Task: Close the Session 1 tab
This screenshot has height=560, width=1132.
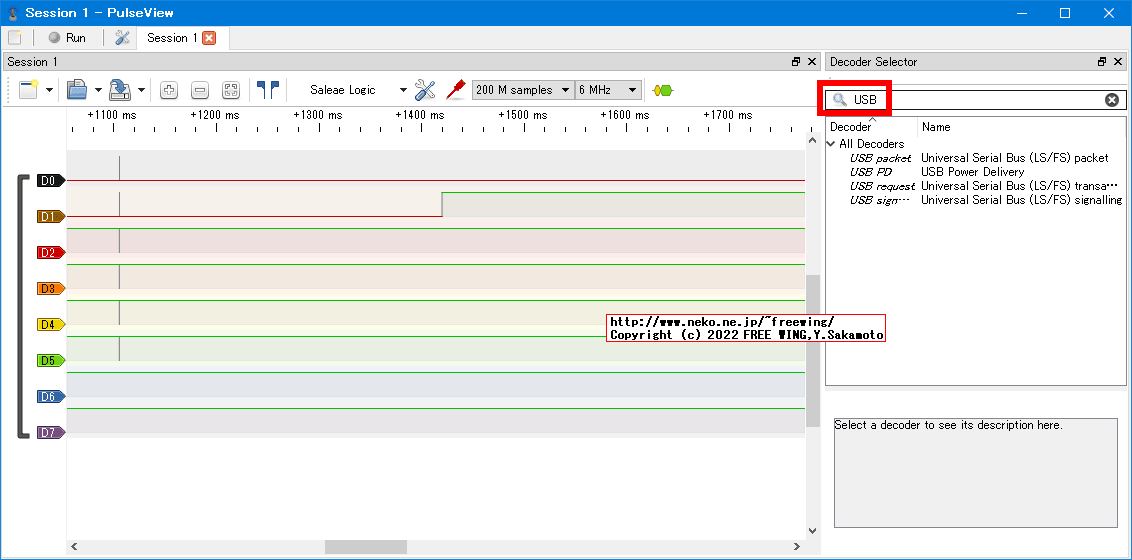Action: (209, 38)
